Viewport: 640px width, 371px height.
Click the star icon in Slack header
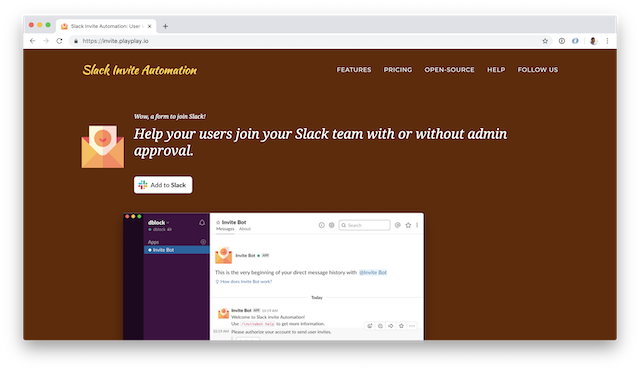(x=408, y=225)
